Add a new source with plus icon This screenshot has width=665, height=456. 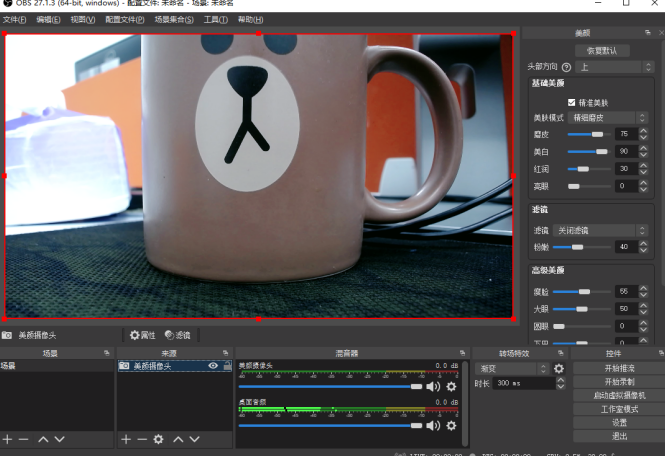[x=126, y=439]
